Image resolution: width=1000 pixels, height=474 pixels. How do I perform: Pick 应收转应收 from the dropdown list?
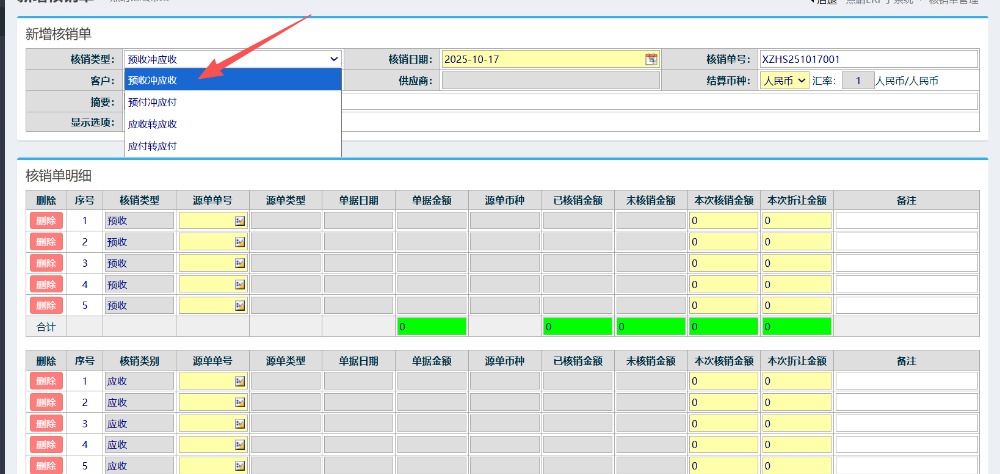232,124
